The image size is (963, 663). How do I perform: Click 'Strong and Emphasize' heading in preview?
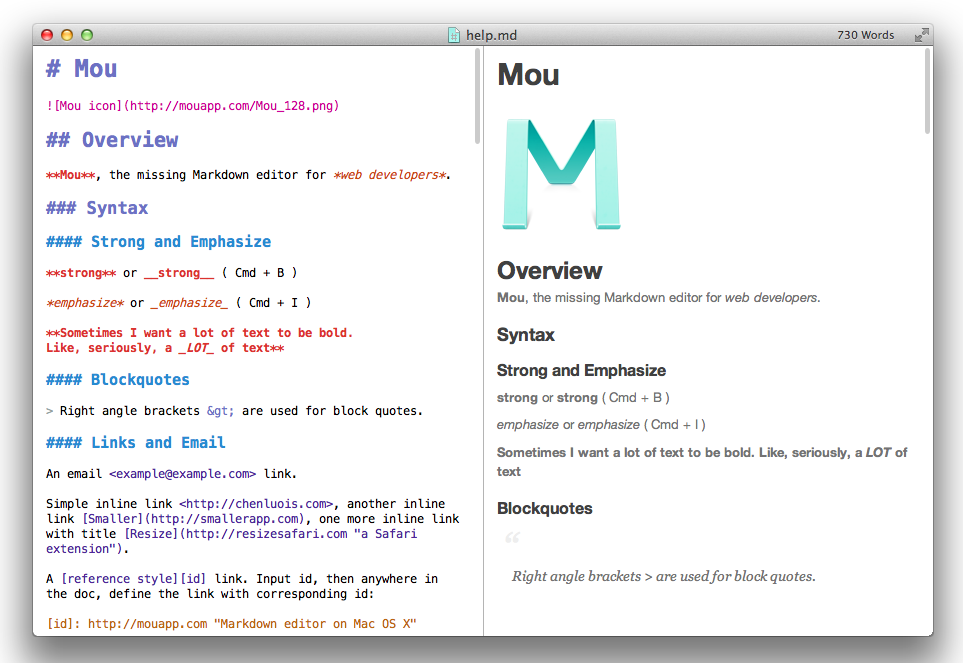[x=582, y=370]
